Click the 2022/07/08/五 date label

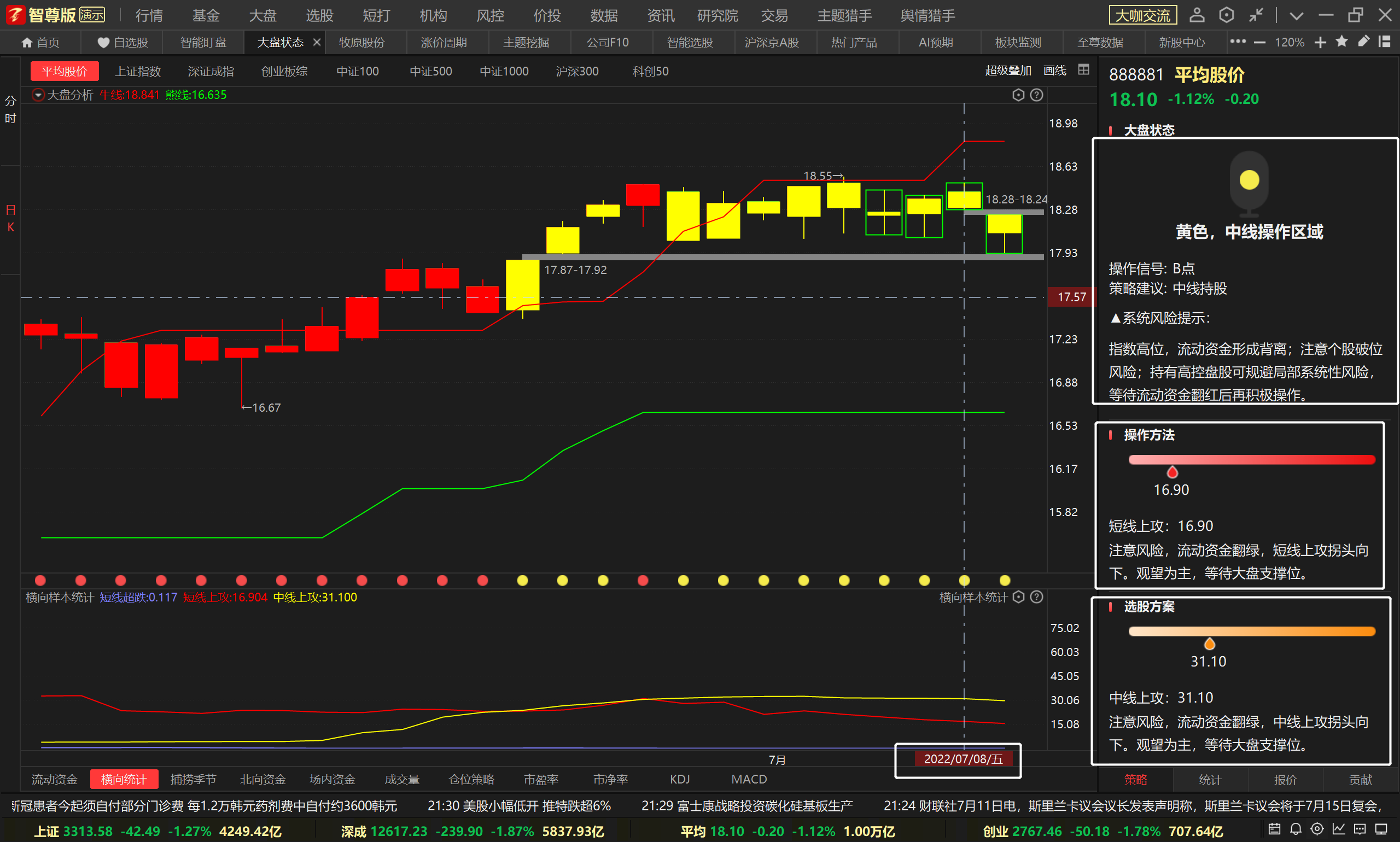963,758
